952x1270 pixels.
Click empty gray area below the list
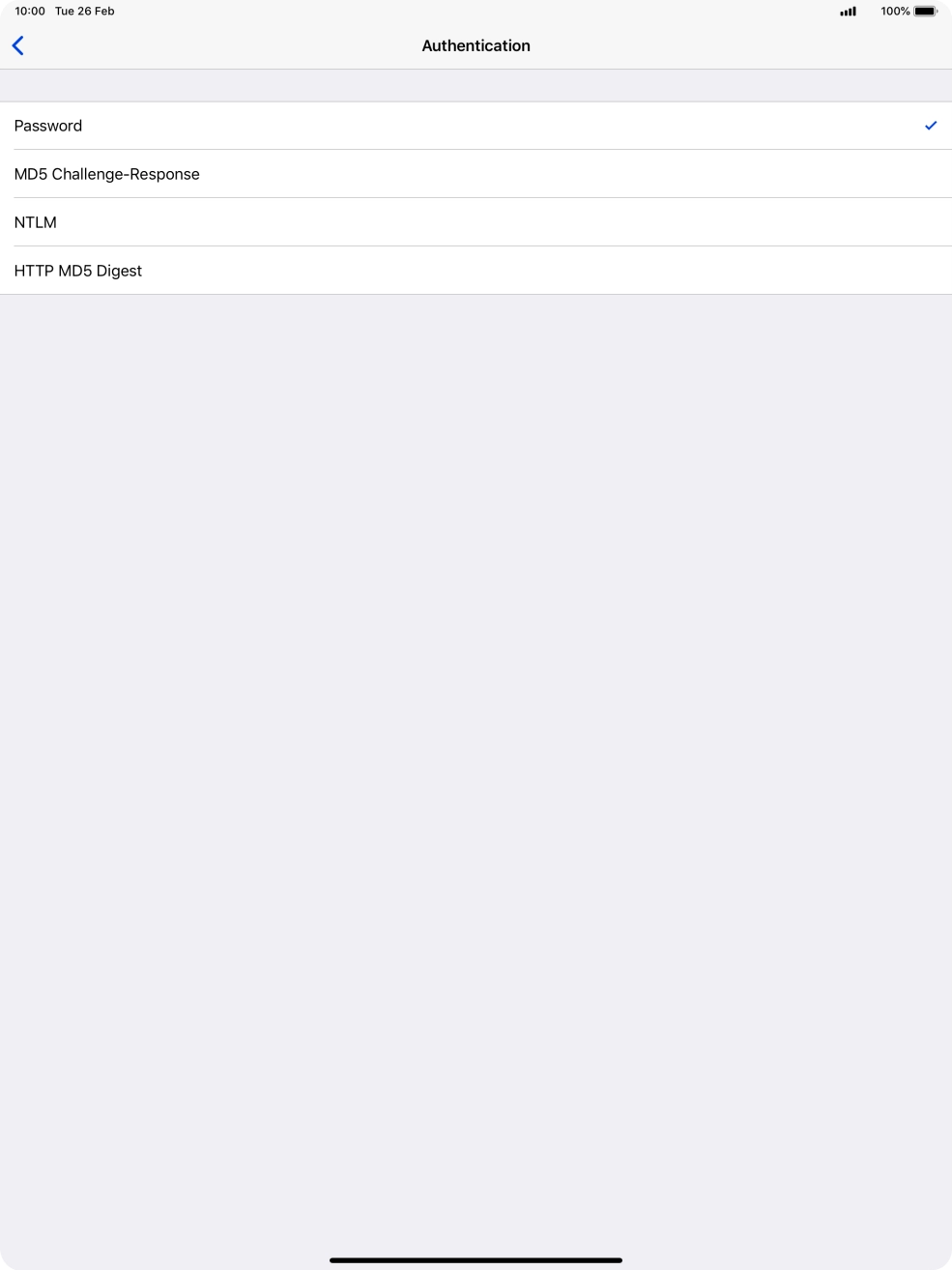coord(476,754)
